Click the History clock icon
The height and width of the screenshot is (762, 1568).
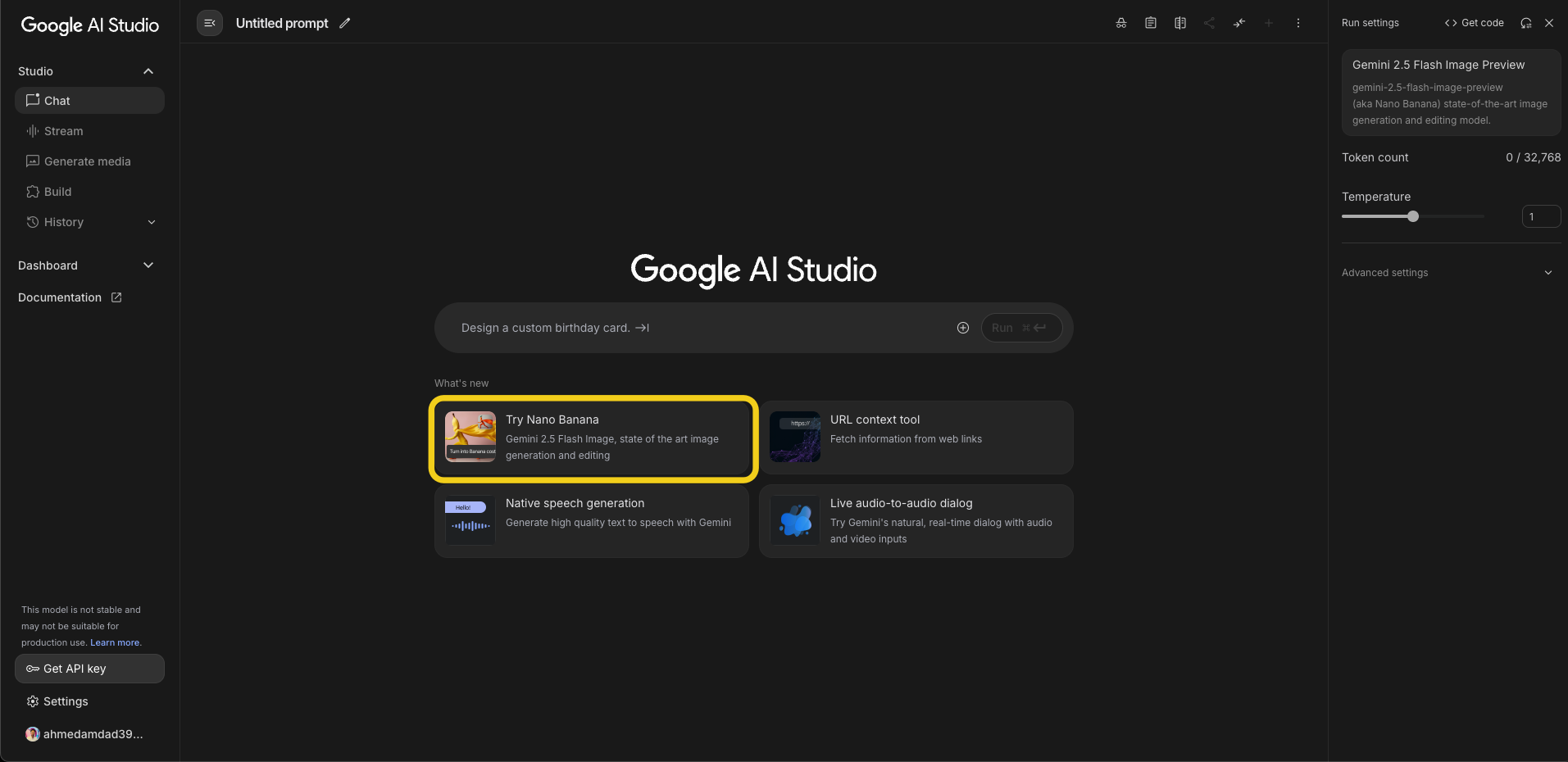coord(33,222)
